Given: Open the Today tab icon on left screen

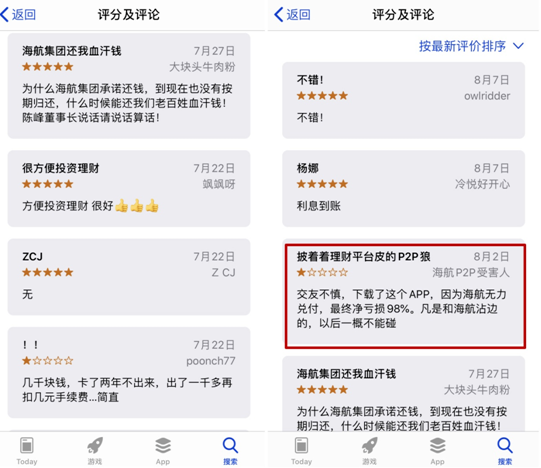Looking at the screenshot, I should 27,445.
